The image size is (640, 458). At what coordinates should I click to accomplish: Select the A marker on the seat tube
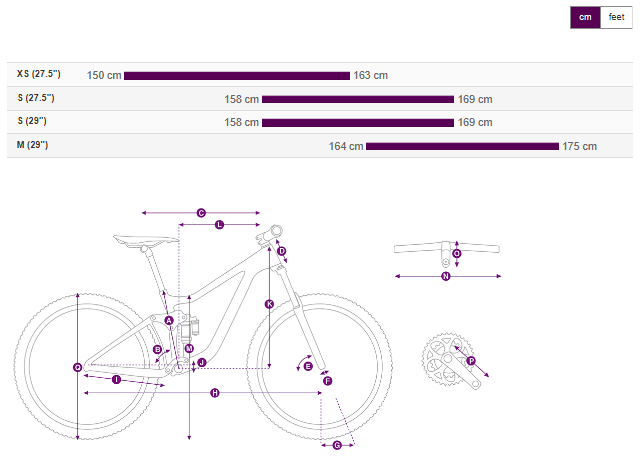(x=169, y=320)
